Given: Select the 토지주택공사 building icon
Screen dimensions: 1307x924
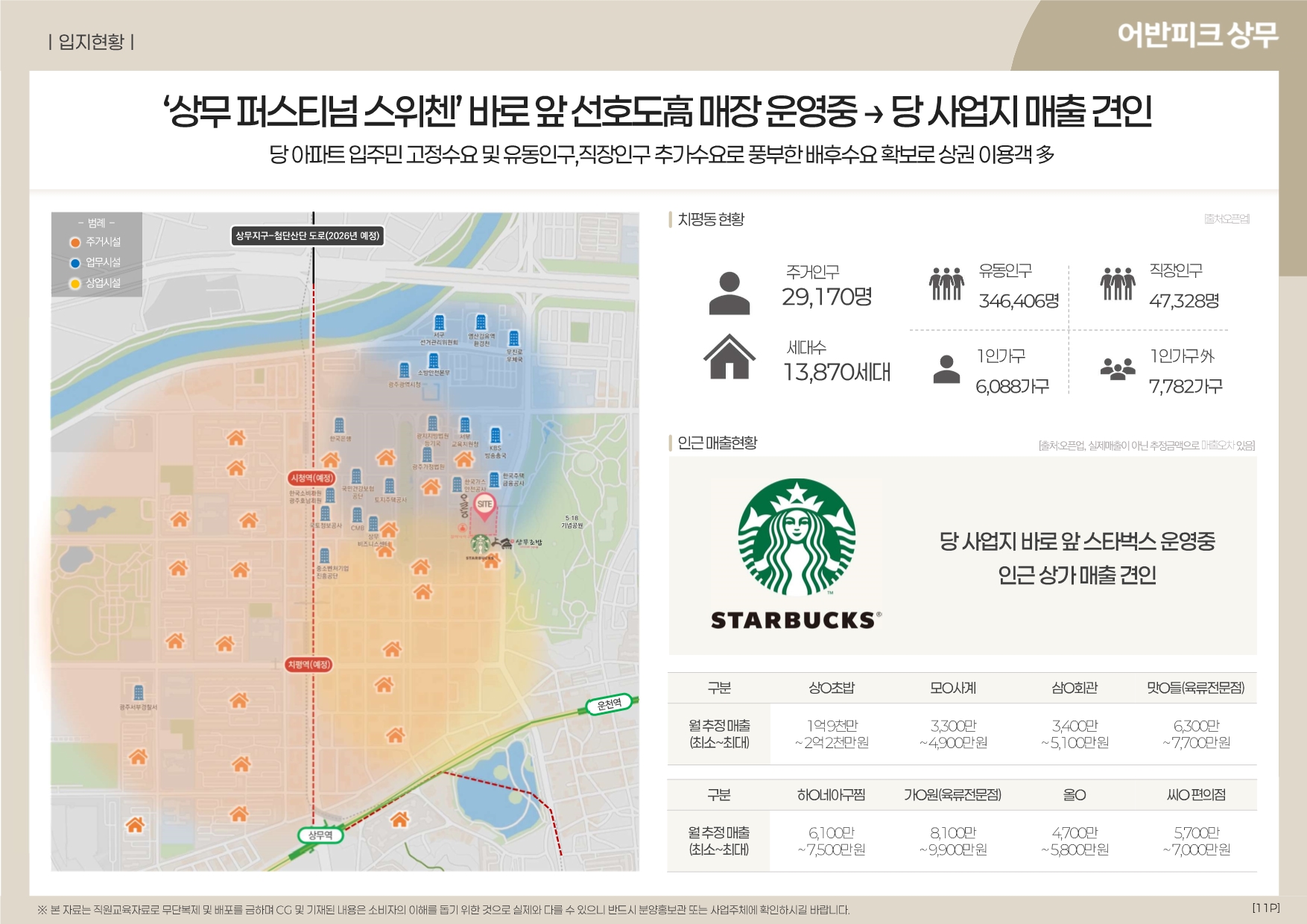Looking at the screenshot, I should (389, 487).
